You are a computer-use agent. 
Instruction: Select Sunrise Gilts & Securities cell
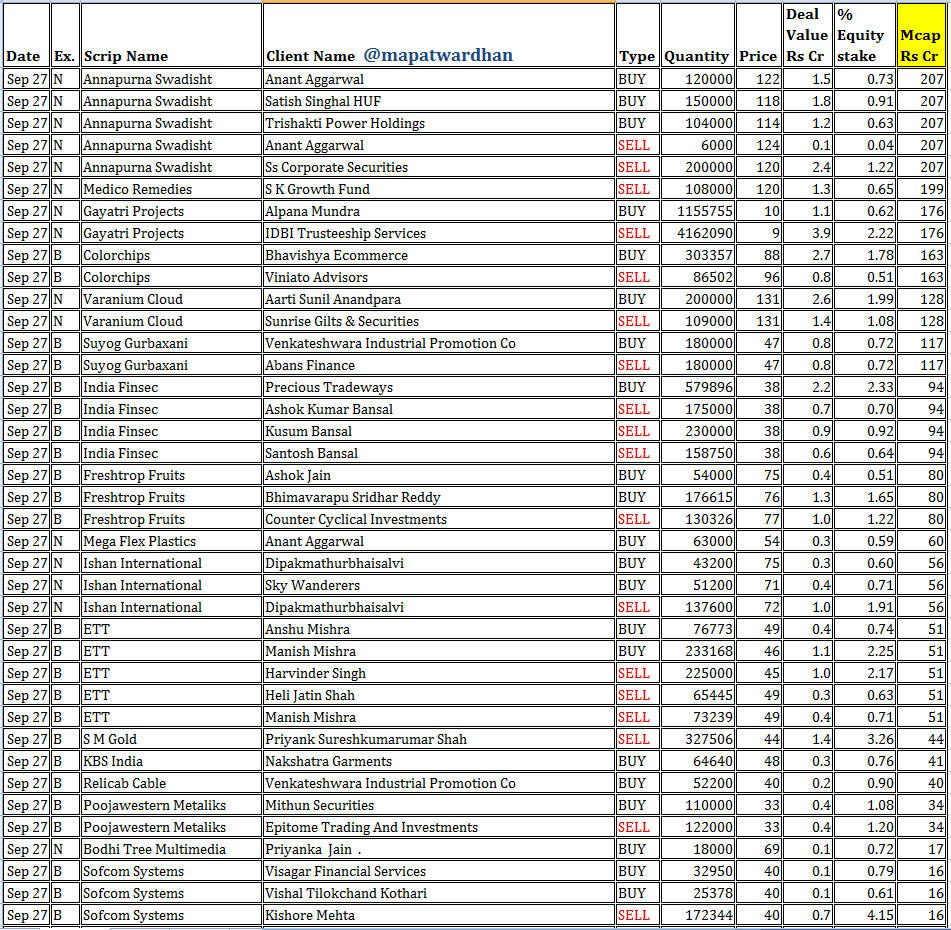[439, 322]
